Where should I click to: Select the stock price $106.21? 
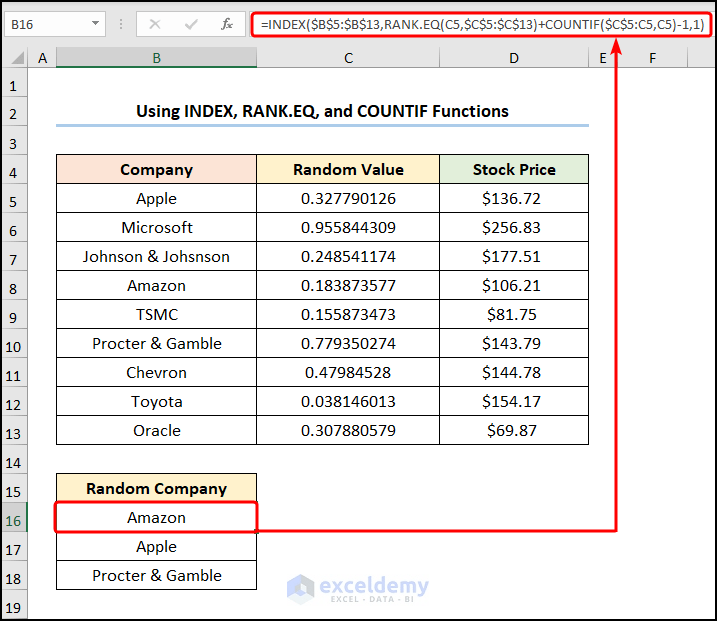point(514,285)
